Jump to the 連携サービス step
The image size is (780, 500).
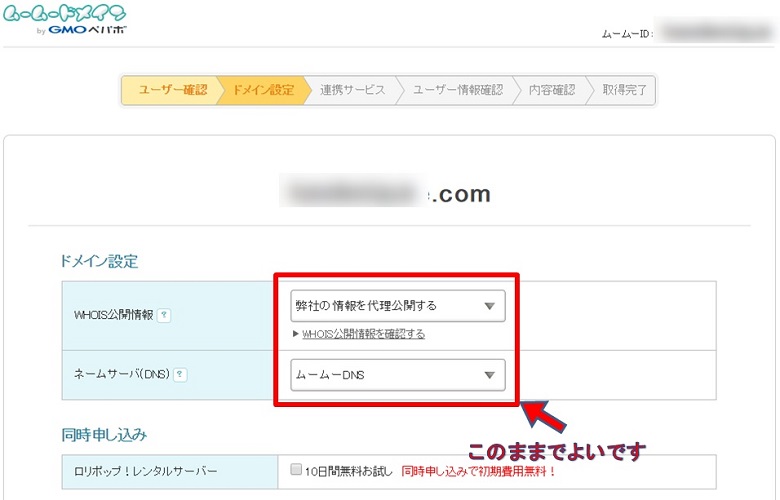pyautogui.click(x=352, y=90)
